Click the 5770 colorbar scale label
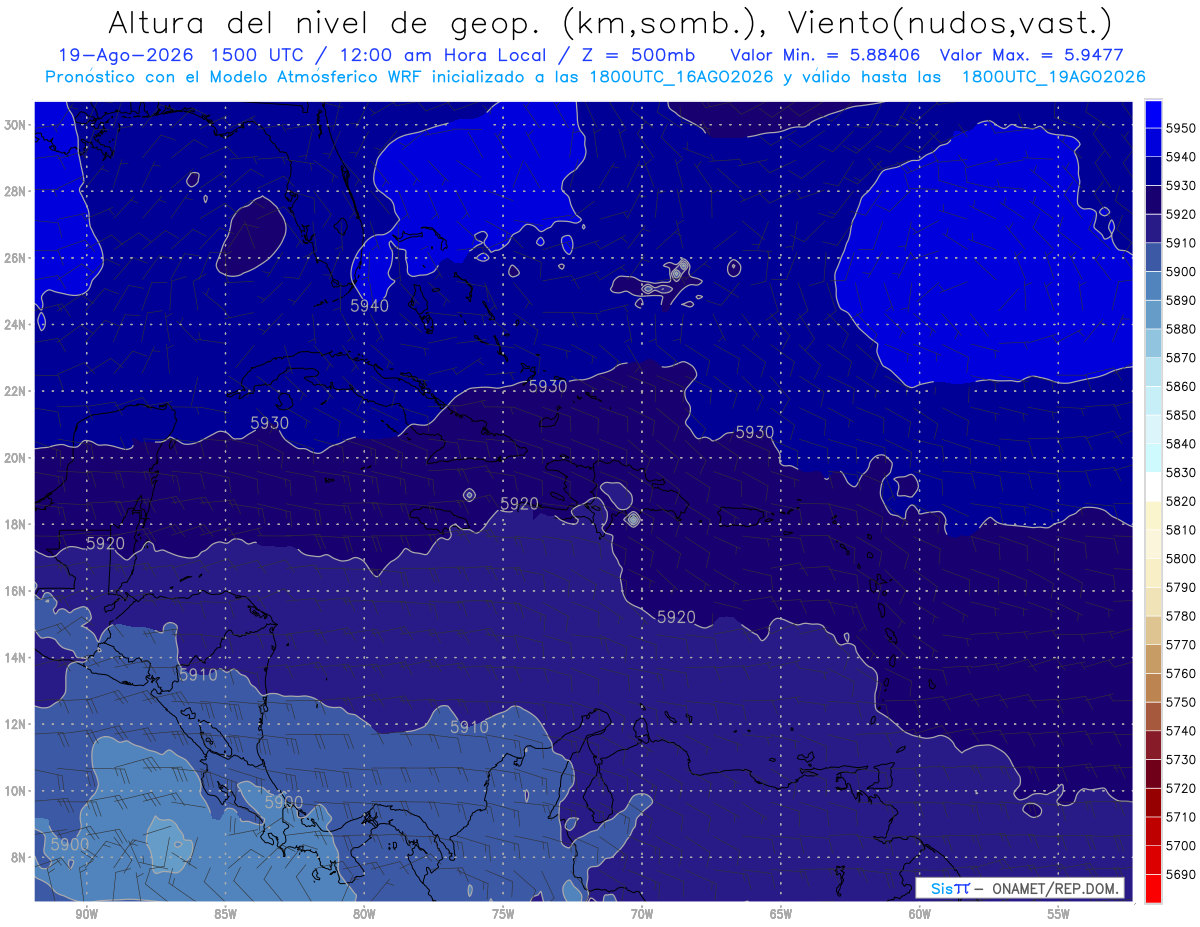Viewport: 1200px width, 927px height. pyautogui.click(x=1181, y=644)
